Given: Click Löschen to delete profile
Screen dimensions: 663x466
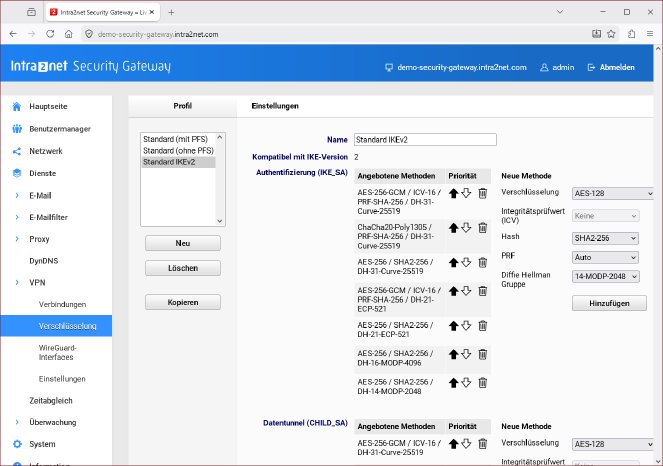Looking at the screenshot, I should (x=183, y=268).
